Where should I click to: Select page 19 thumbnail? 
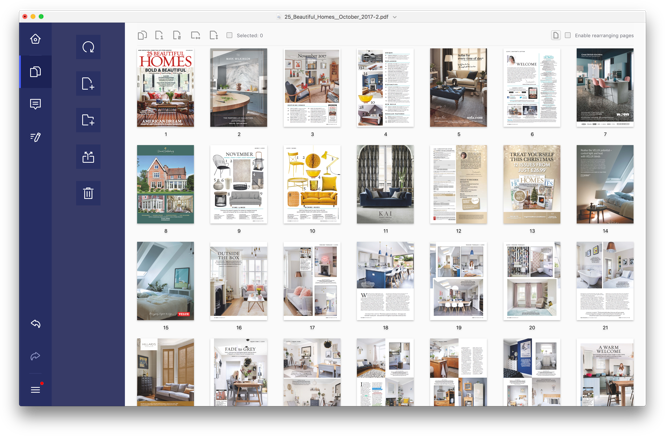pyautogui.click(x=458, y=281)
